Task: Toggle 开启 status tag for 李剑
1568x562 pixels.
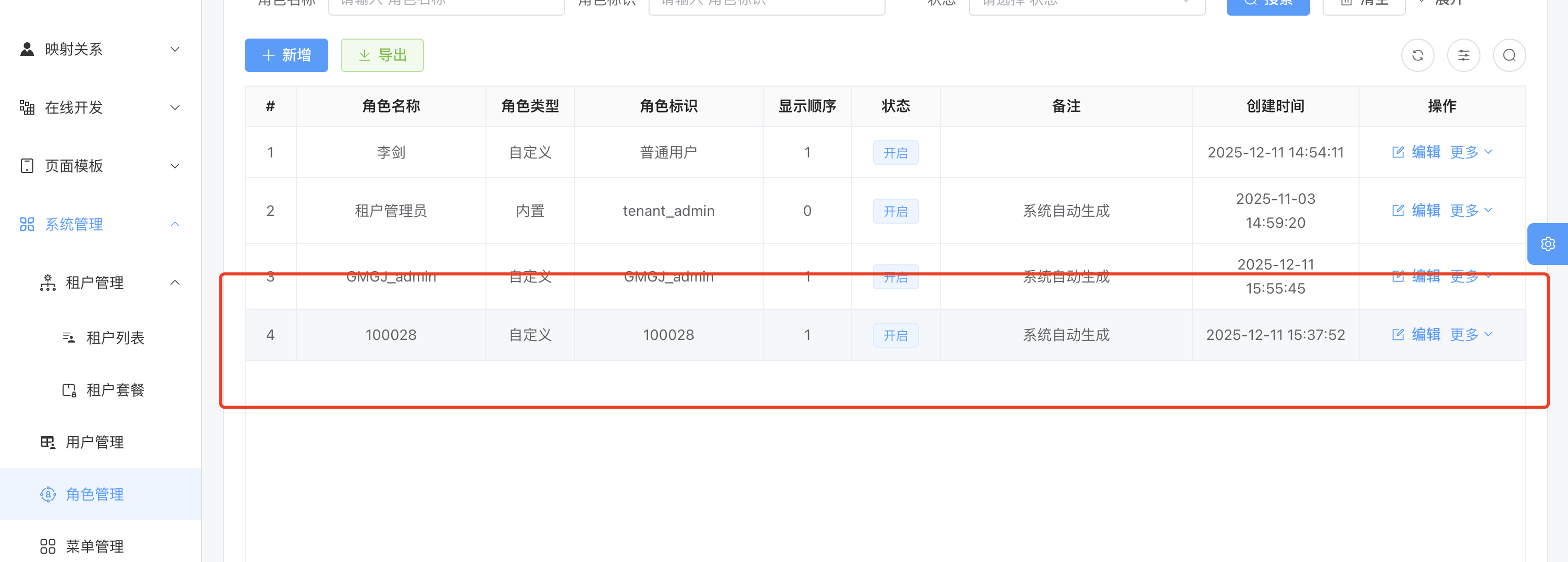Action: (x=895, y=153)
